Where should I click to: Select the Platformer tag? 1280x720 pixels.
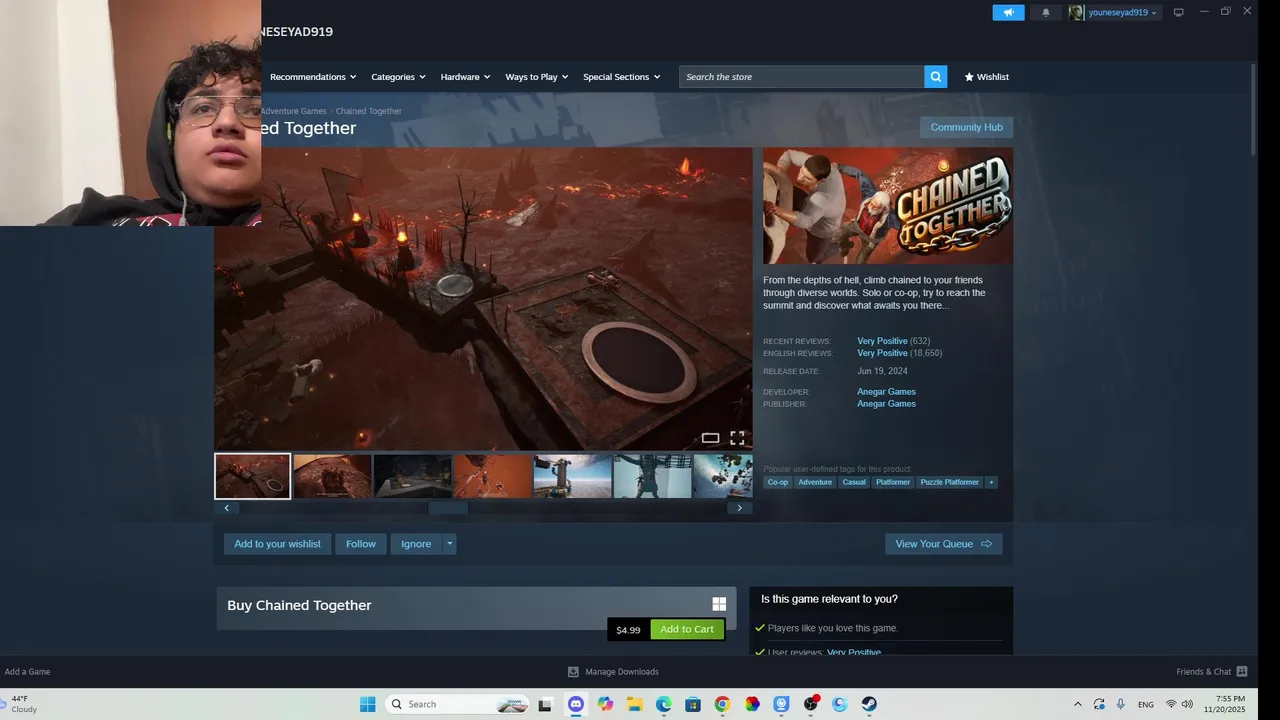pos(893,482)
